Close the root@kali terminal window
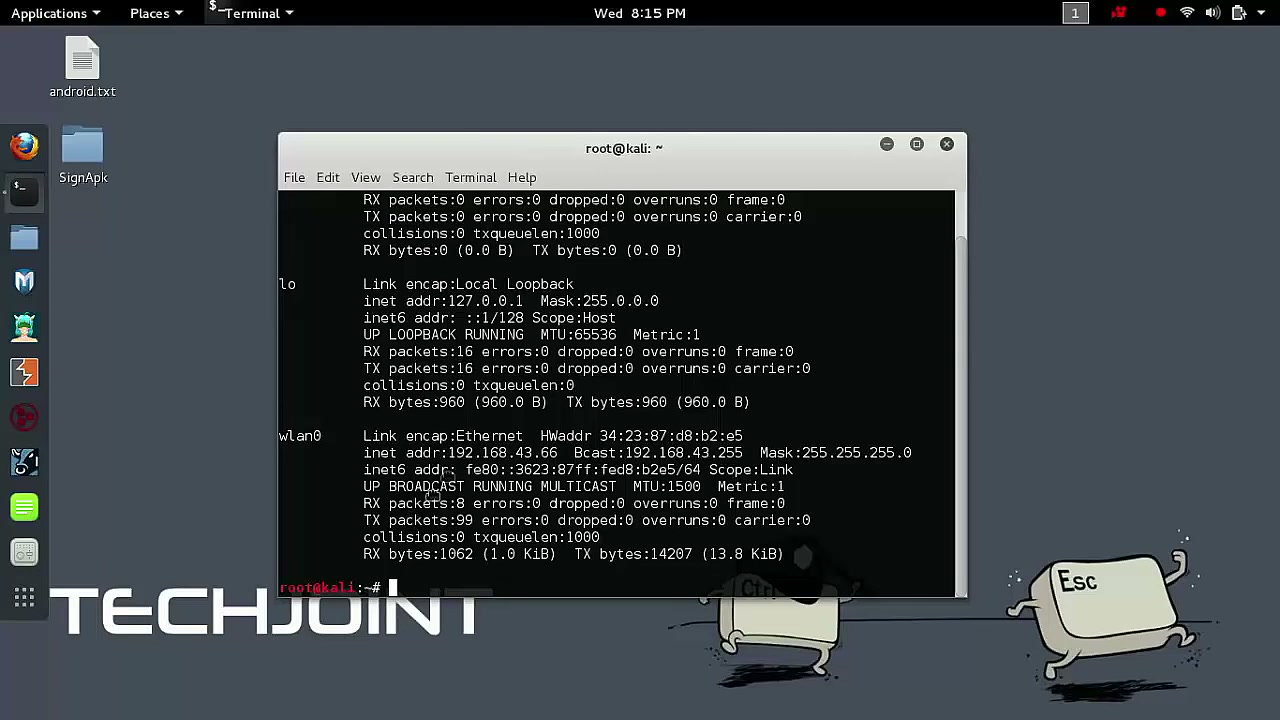The height and width of the screenshot is (720, 1280). click(x=946, y=144)
